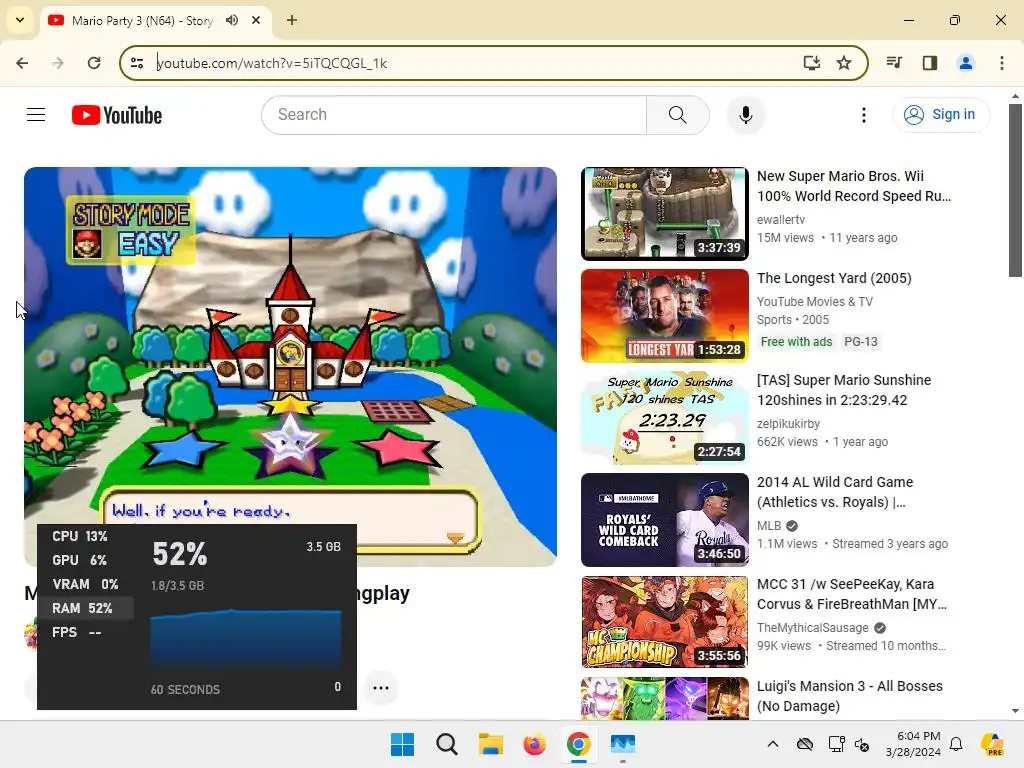Open The Longest Yard thumbnail
Viewport: 1024px width, 768px height.
pyautogui.click(x=665, y=316)
